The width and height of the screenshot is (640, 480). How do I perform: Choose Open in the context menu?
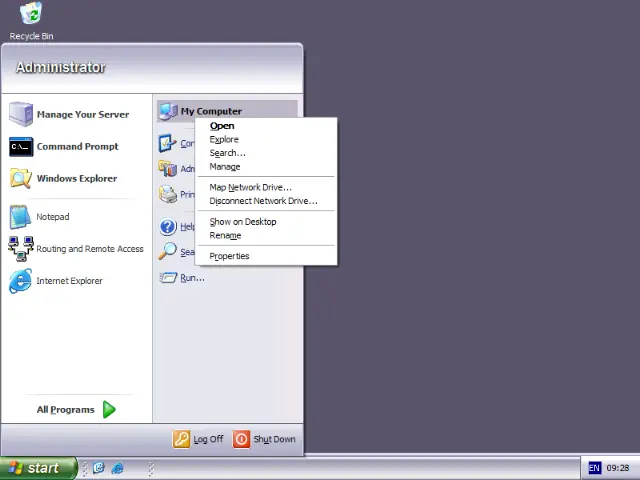[x=266, y=126]
